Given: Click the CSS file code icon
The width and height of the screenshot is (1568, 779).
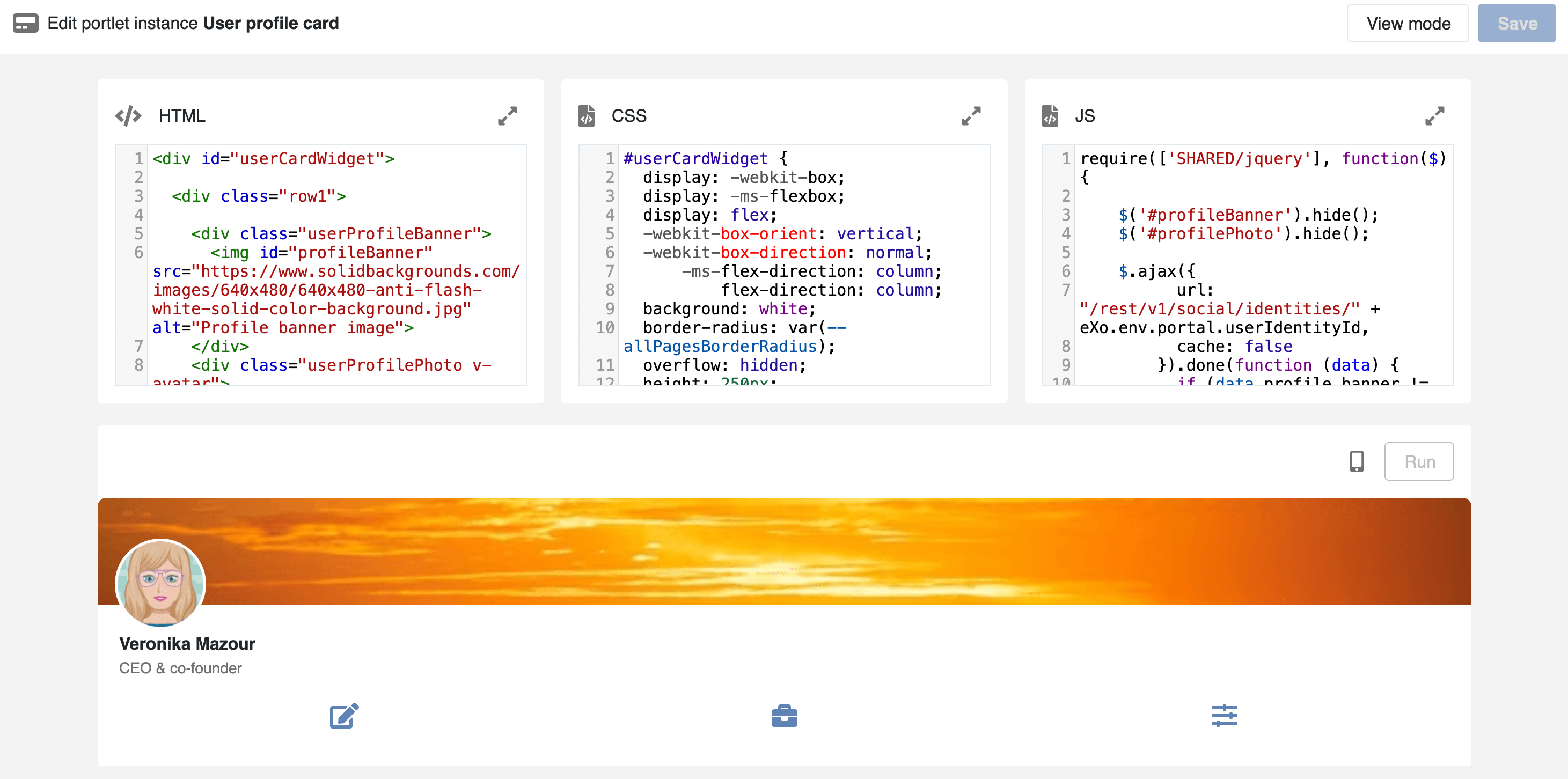Looking at the screenshot, I should coord(586,116).
